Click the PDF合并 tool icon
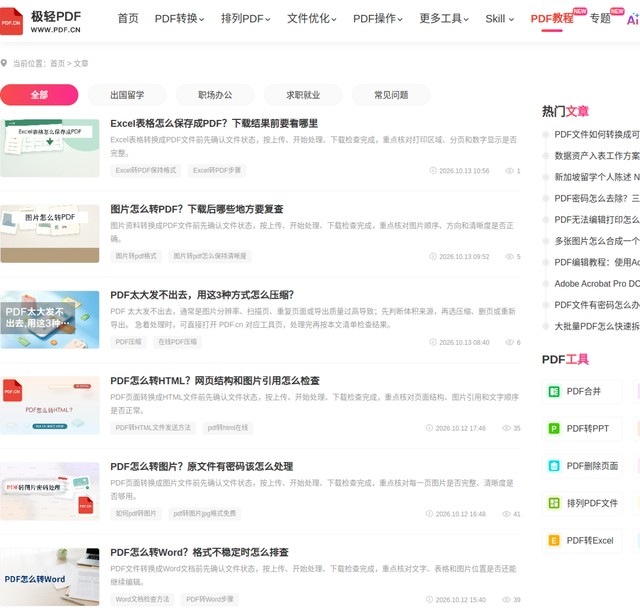The height and width of the screenshot is (615, 640). click(x=554, y=392)
